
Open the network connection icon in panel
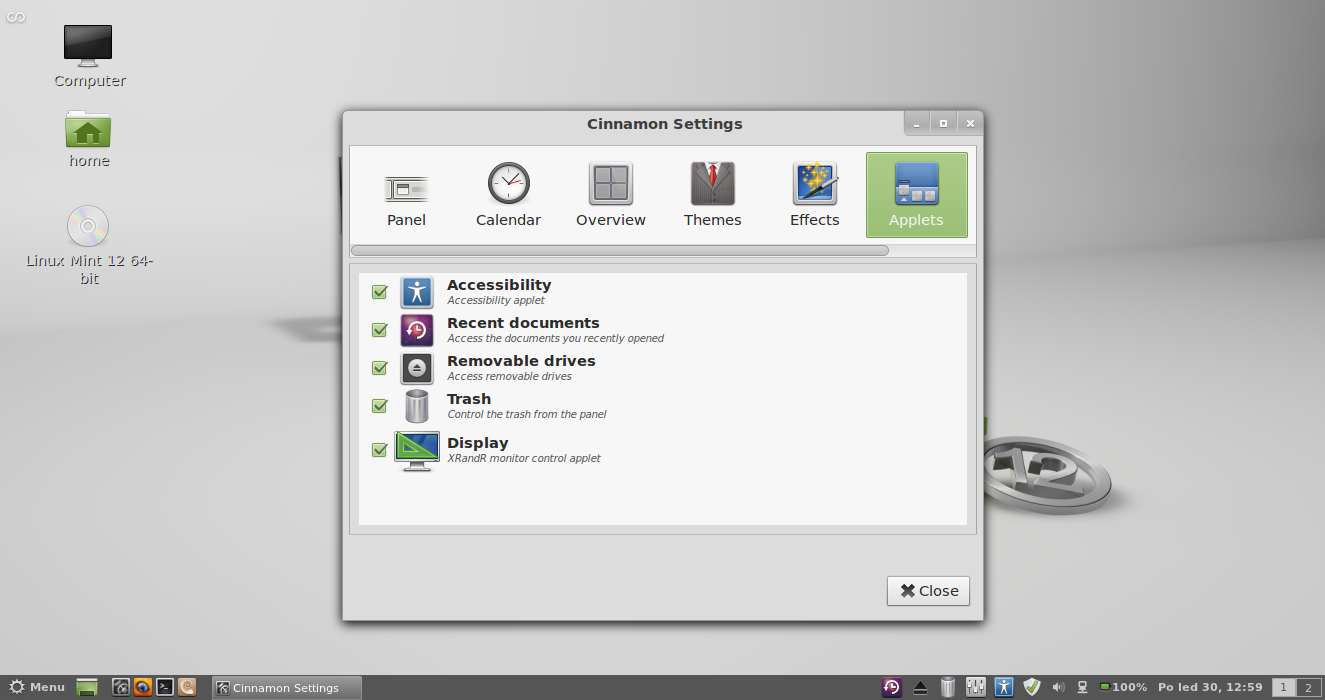click(x=1082, y=687)
